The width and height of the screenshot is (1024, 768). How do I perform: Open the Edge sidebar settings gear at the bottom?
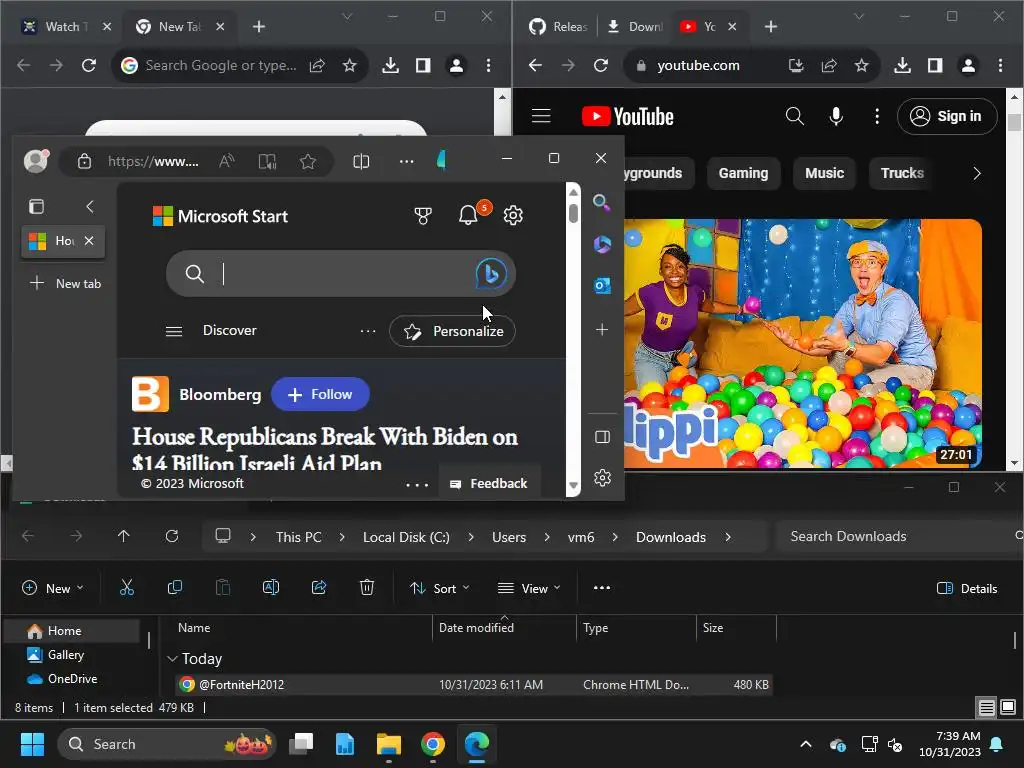[602, 478]
